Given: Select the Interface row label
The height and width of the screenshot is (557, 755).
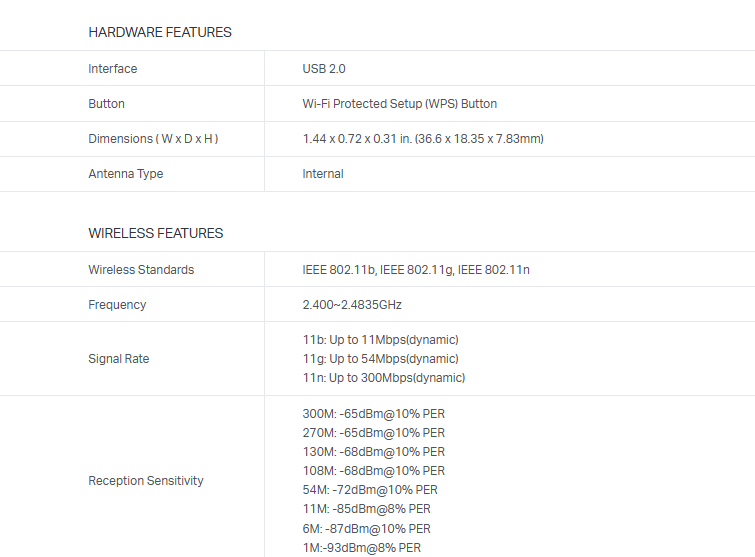Looking at the screenshot, I should [113, 69].
